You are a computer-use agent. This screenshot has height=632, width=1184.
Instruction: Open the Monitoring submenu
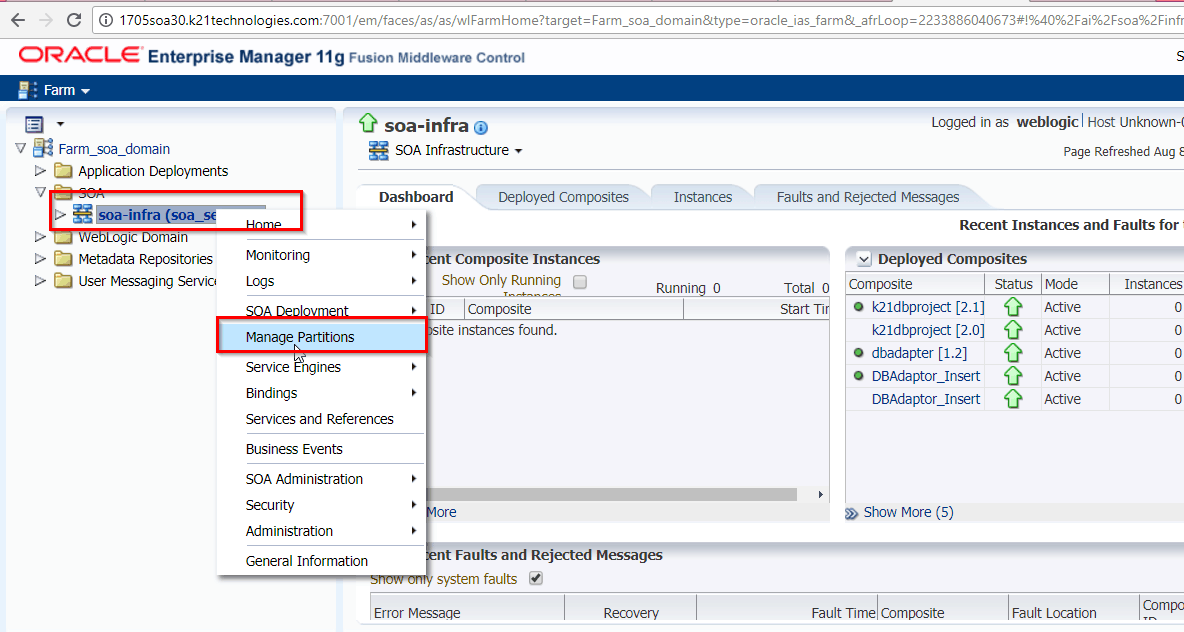322,255
